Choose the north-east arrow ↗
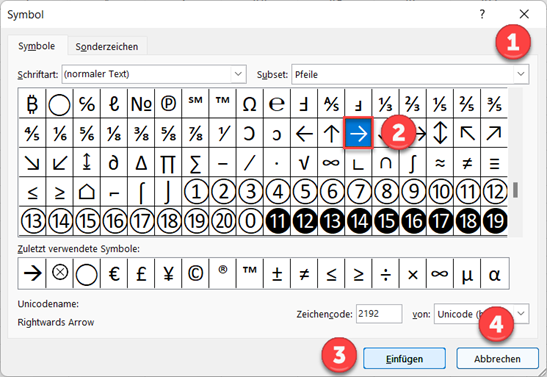The width and height of the screenshot is (547, 377). (x=494, y=133)
